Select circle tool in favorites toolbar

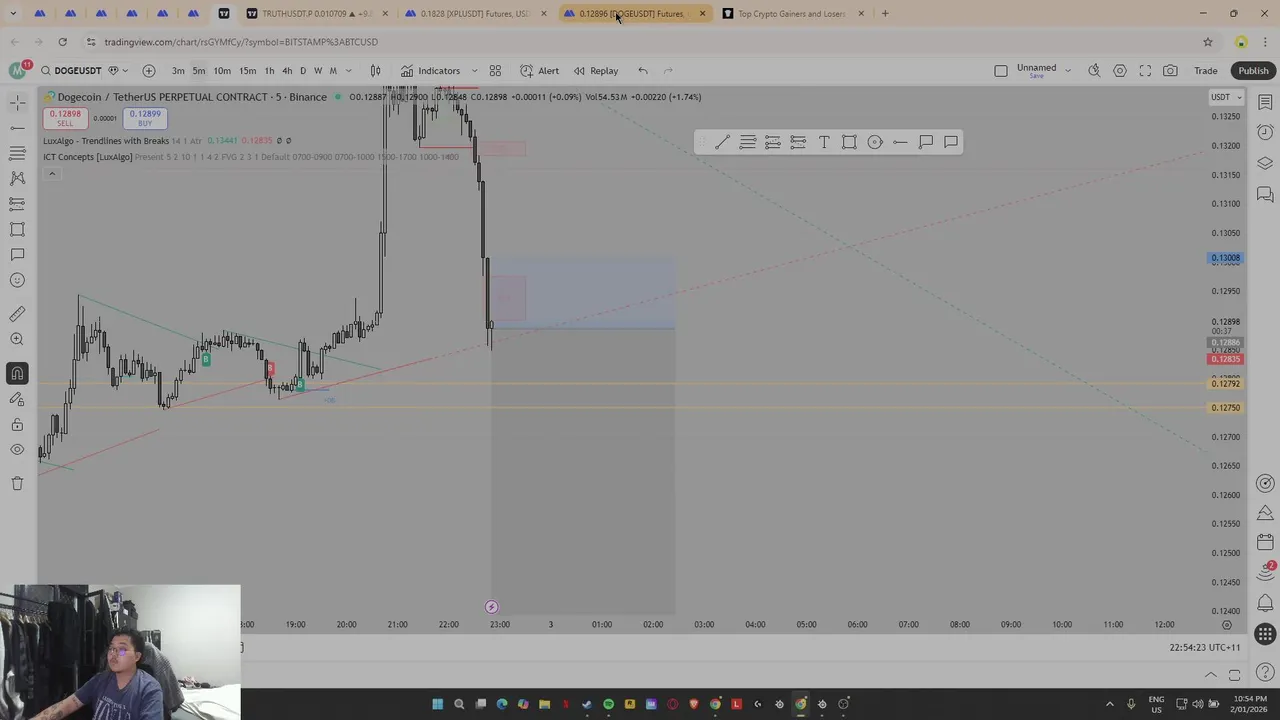click(875, 142)
